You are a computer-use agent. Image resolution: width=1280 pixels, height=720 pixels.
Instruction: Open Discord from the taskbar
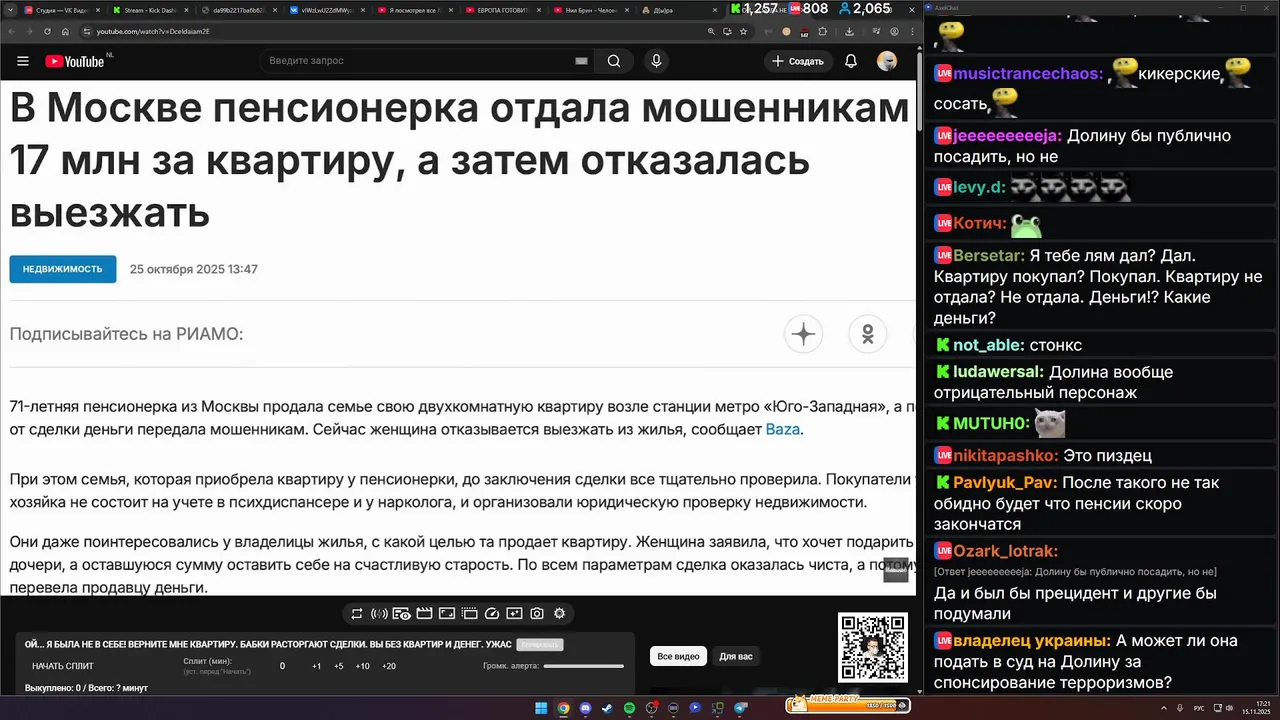tap(585, 708)
